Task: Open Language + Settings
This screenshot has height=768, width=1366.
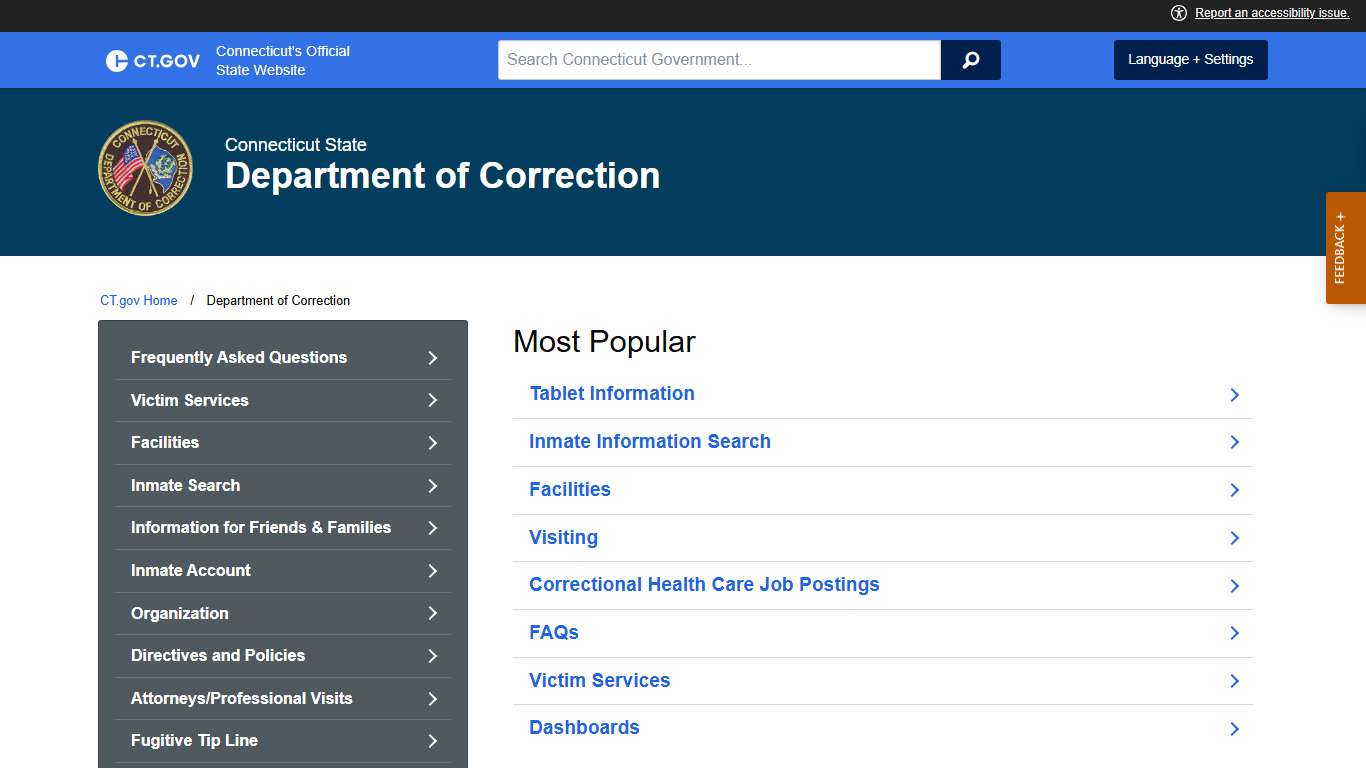Action: click(1190, 59)
